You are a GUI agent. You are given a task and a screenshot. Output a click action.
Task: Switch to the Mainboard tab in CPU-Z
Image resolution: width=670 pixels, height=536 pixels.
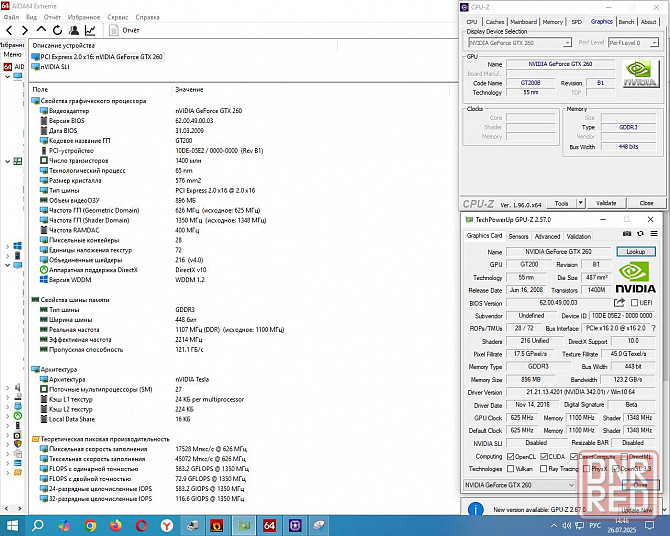point(523,22)
